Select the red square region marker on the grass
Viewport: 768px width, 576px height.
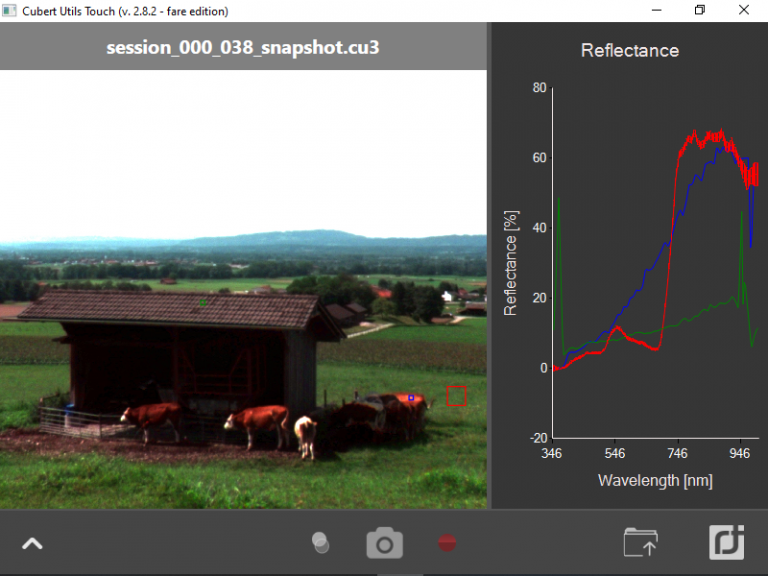(456, 396)
